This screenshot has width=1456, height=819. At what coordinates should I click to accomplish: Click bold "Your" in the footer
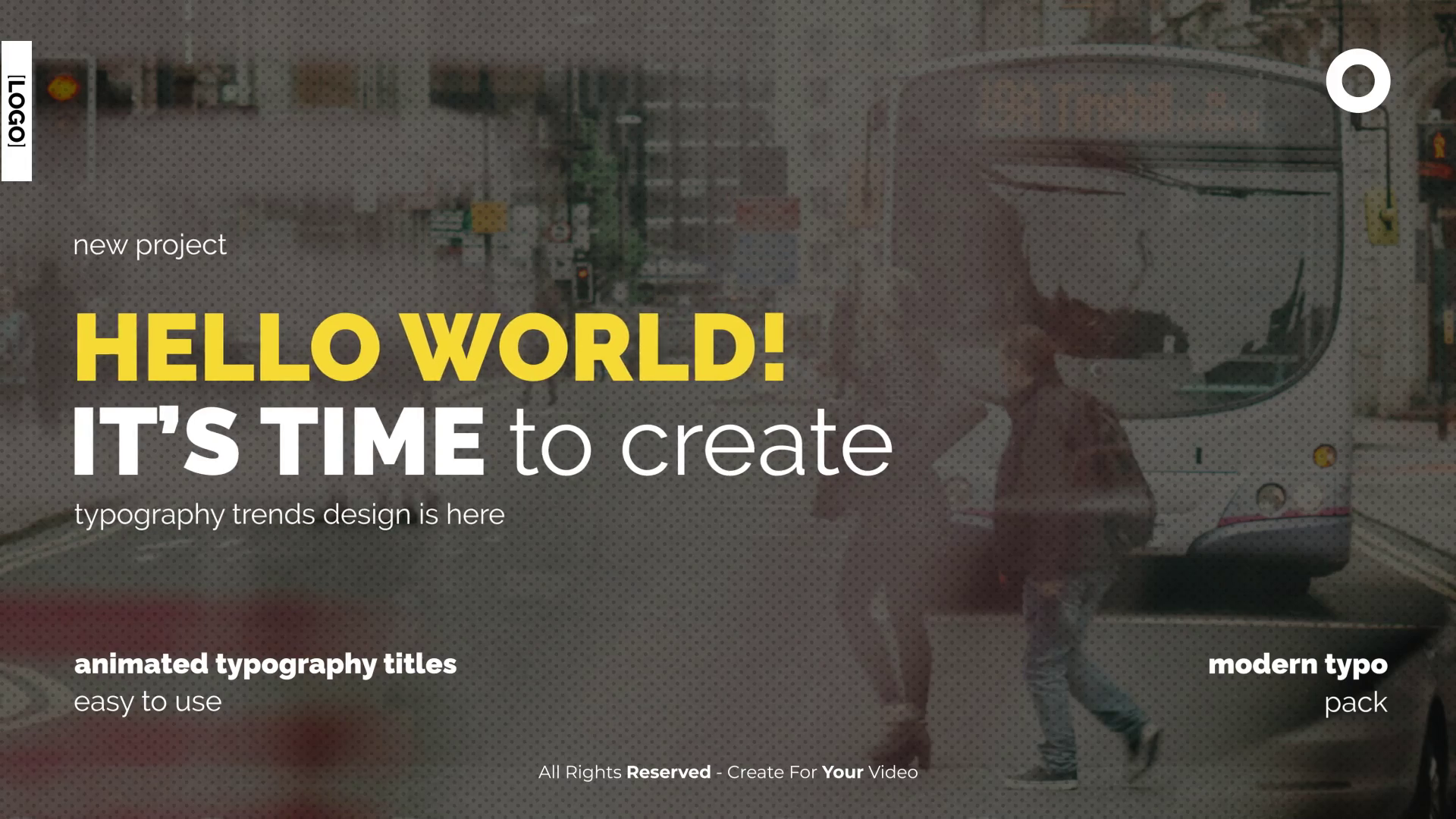click(843, 772)
